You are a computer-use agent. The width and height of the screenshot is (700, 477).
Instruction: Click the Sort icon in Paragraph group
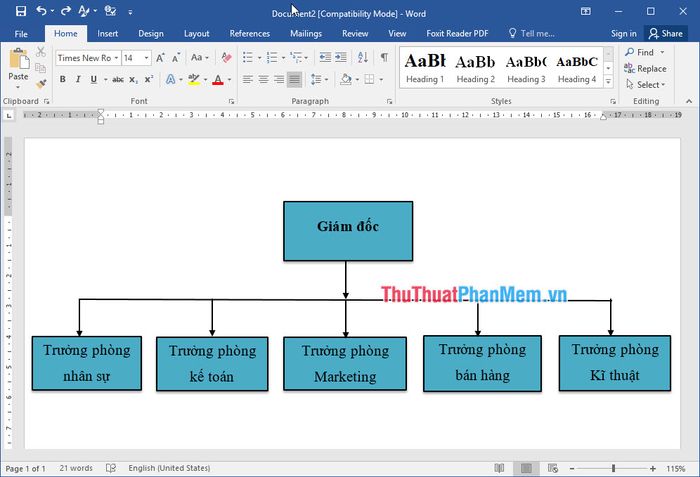click(364, 58)
